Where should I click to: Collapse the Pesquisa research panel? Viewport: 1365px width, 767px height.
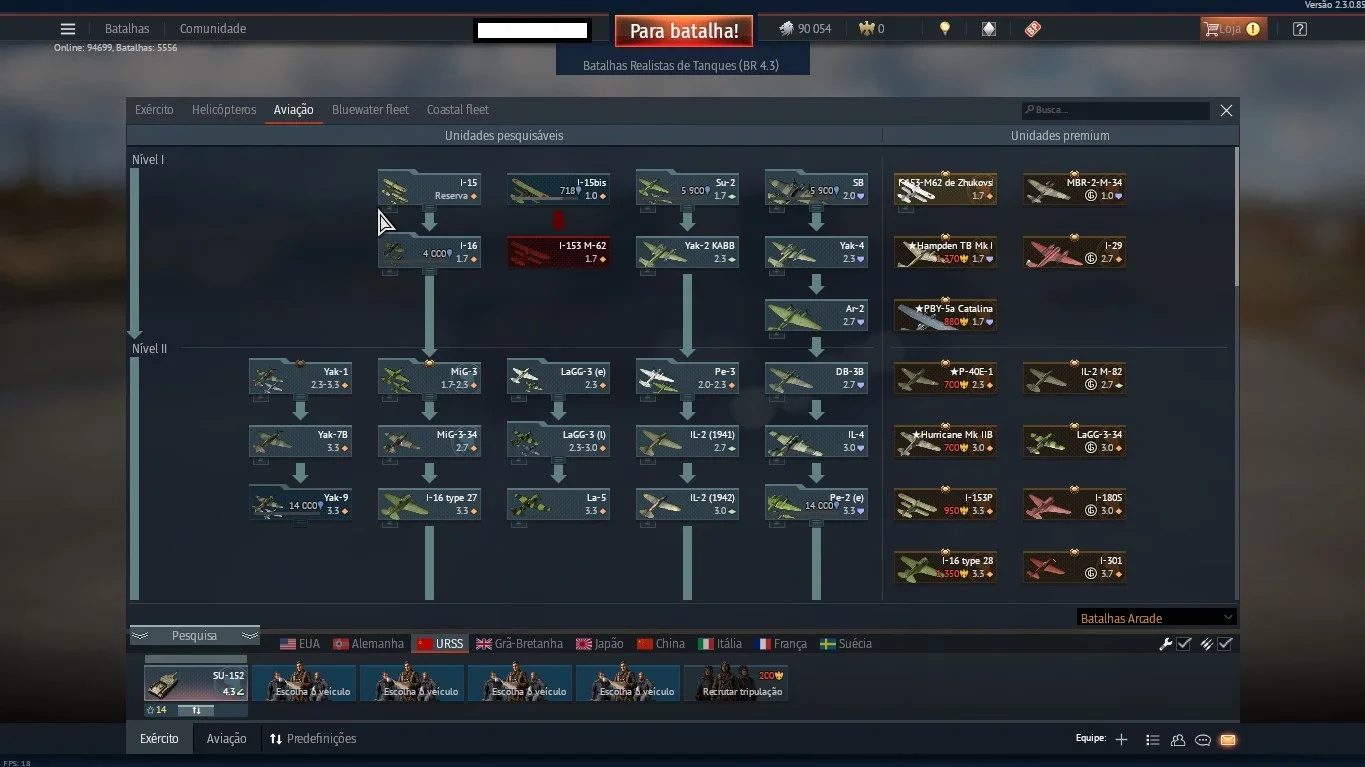[x=194, y=636]
